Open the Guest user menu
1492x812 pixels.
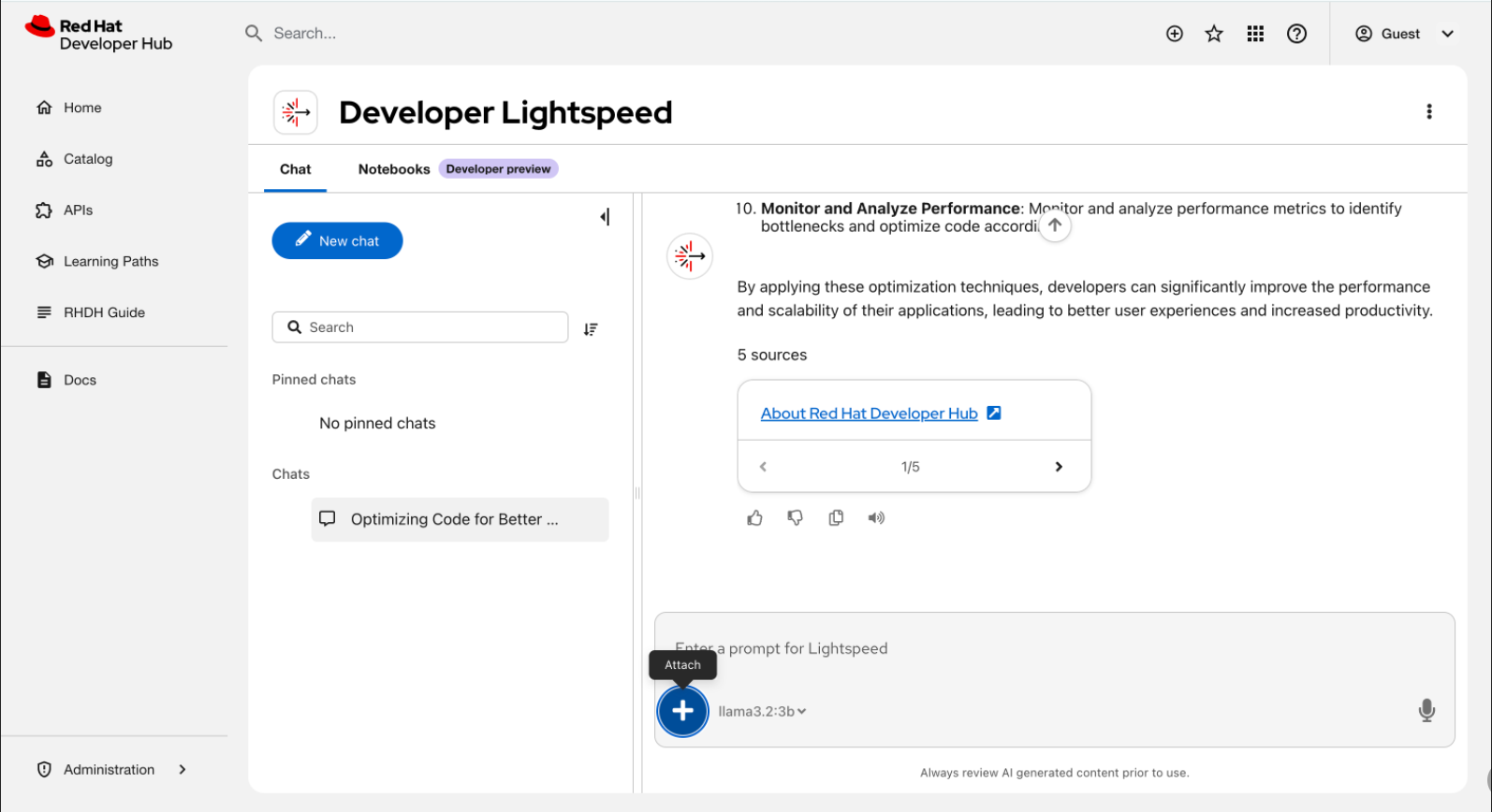[x=1405, y=34]
